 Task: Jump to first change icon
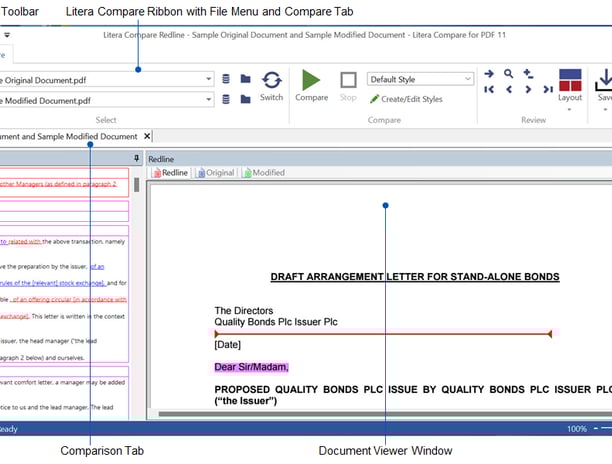pyautogui.click(x=489, y=89)
